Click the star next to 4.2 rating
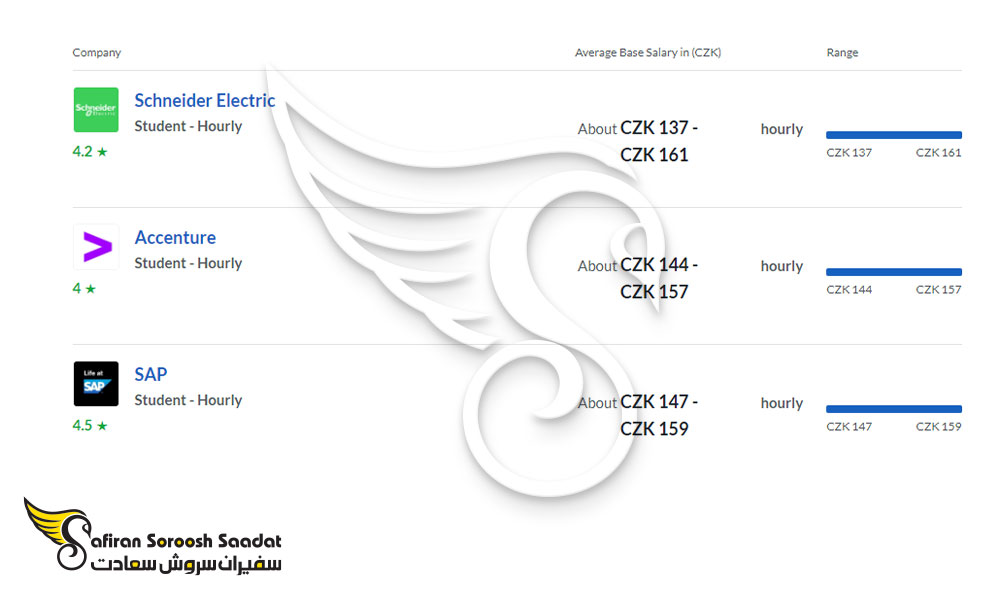1000x600 pixels. click(102, 152)
